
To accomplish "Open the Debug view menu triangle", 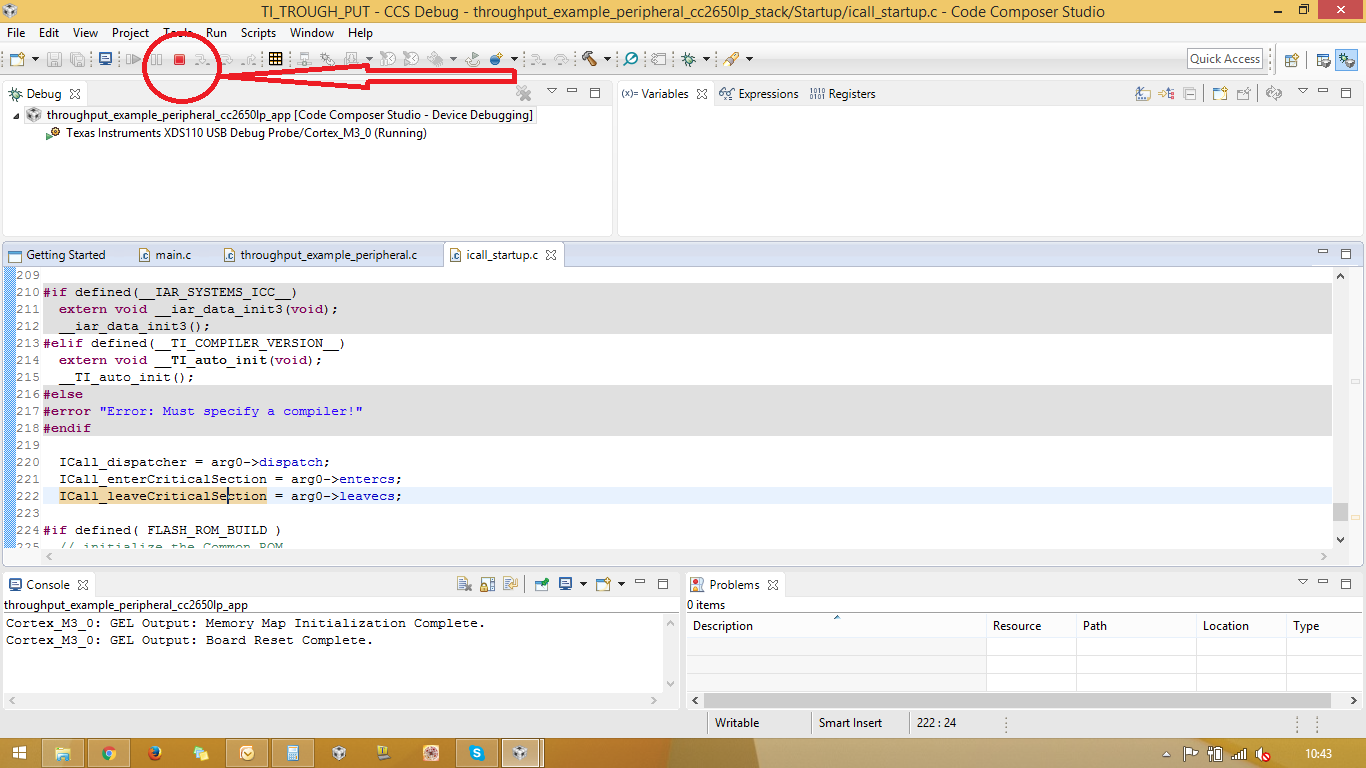I will (551, 92).
